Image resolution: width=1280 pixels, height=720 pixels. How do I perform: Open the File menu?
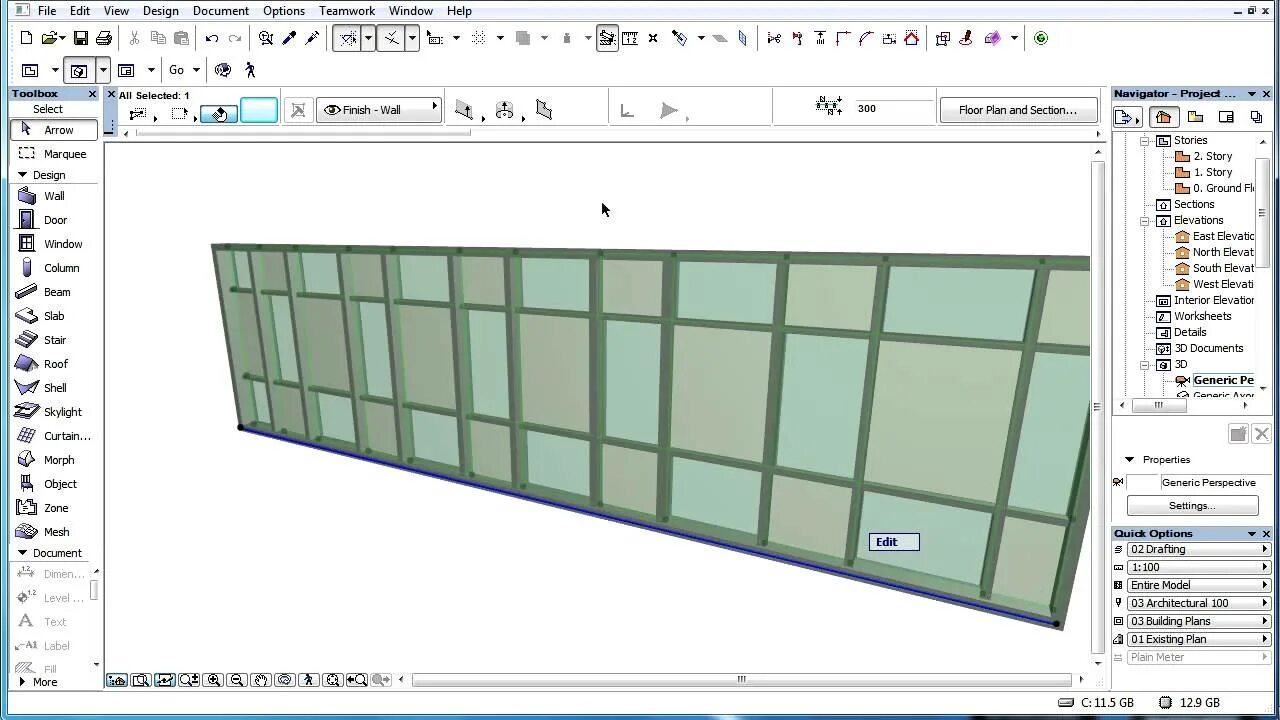[47, 11]
